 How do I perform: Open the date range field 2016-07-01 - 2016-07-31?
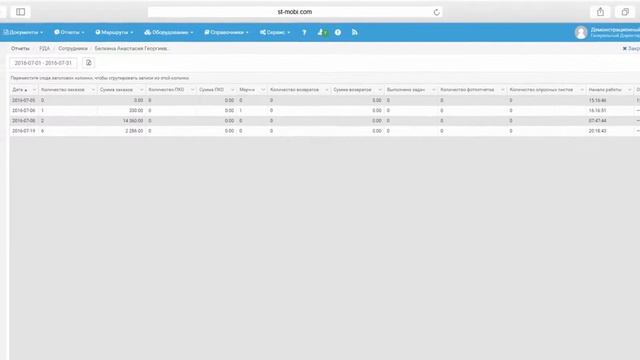43,63
